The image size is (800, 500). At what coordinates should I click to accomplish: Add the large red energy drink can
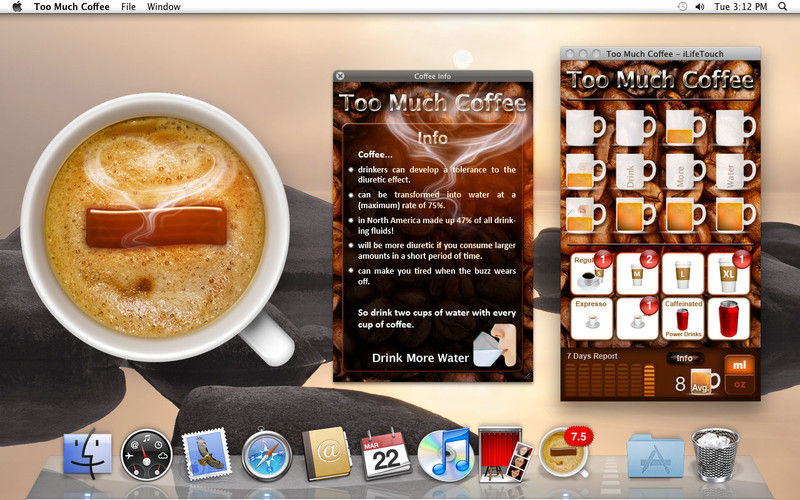[729, 319]
